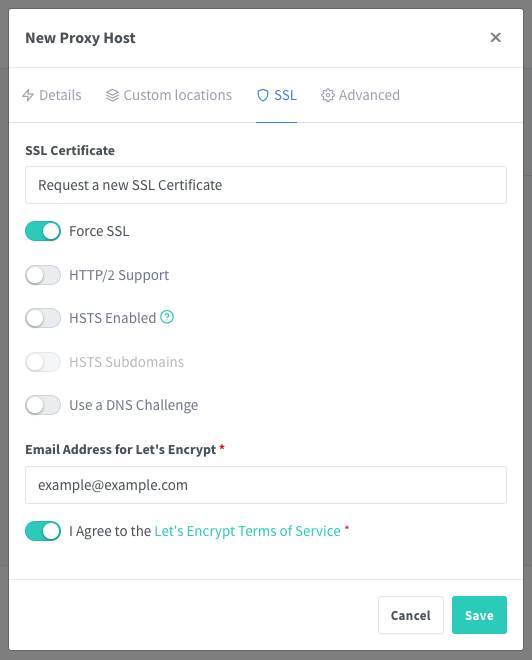Click the "Use a DNS Challenge" label text

click(x=133, y=405)
